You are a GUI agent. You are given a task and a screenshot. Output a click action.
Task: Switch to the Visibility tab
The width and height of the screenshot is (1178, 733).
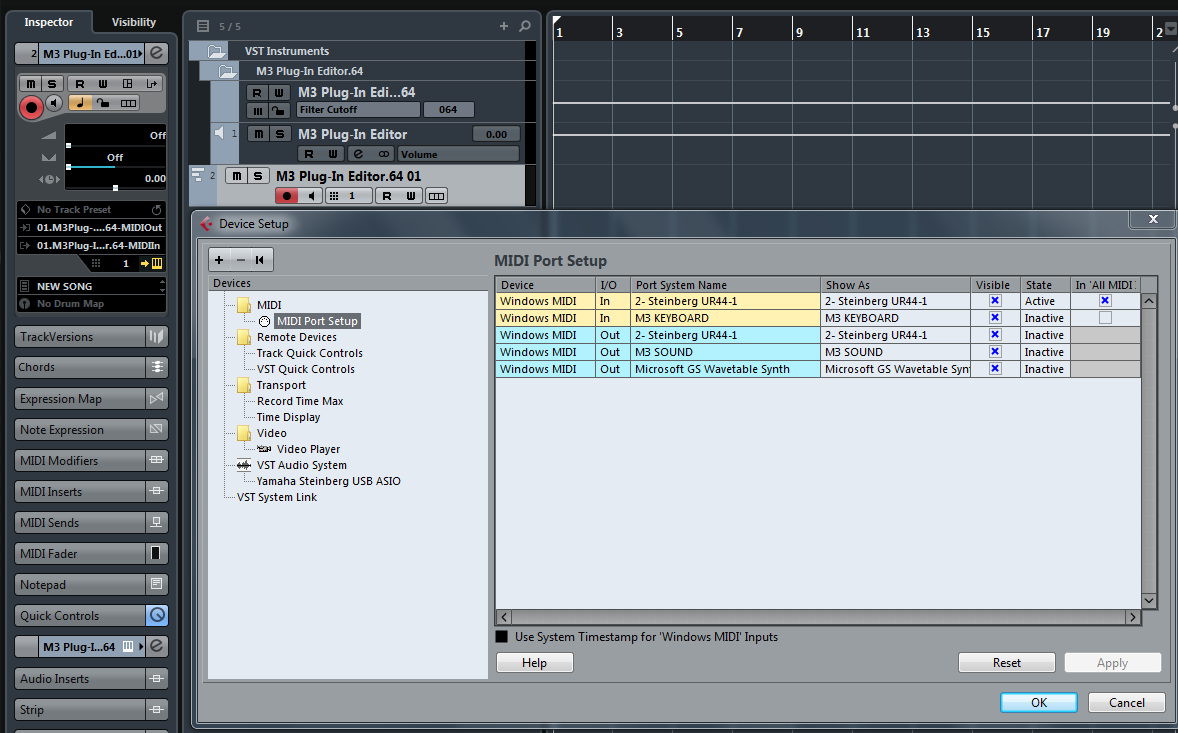pos(134,22)
